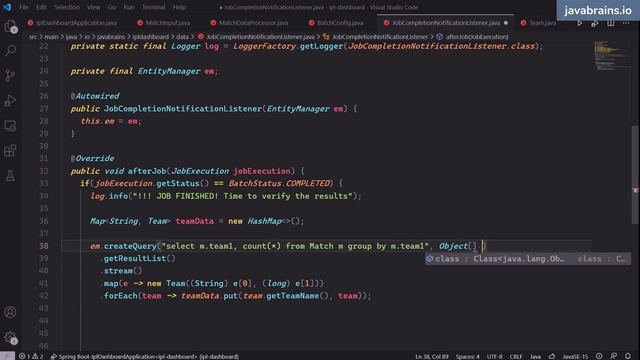This screenshot has width=640, height=360.
Task: Open the Problems panel via errors and warnings count
Action: click(x=31, y=356)
